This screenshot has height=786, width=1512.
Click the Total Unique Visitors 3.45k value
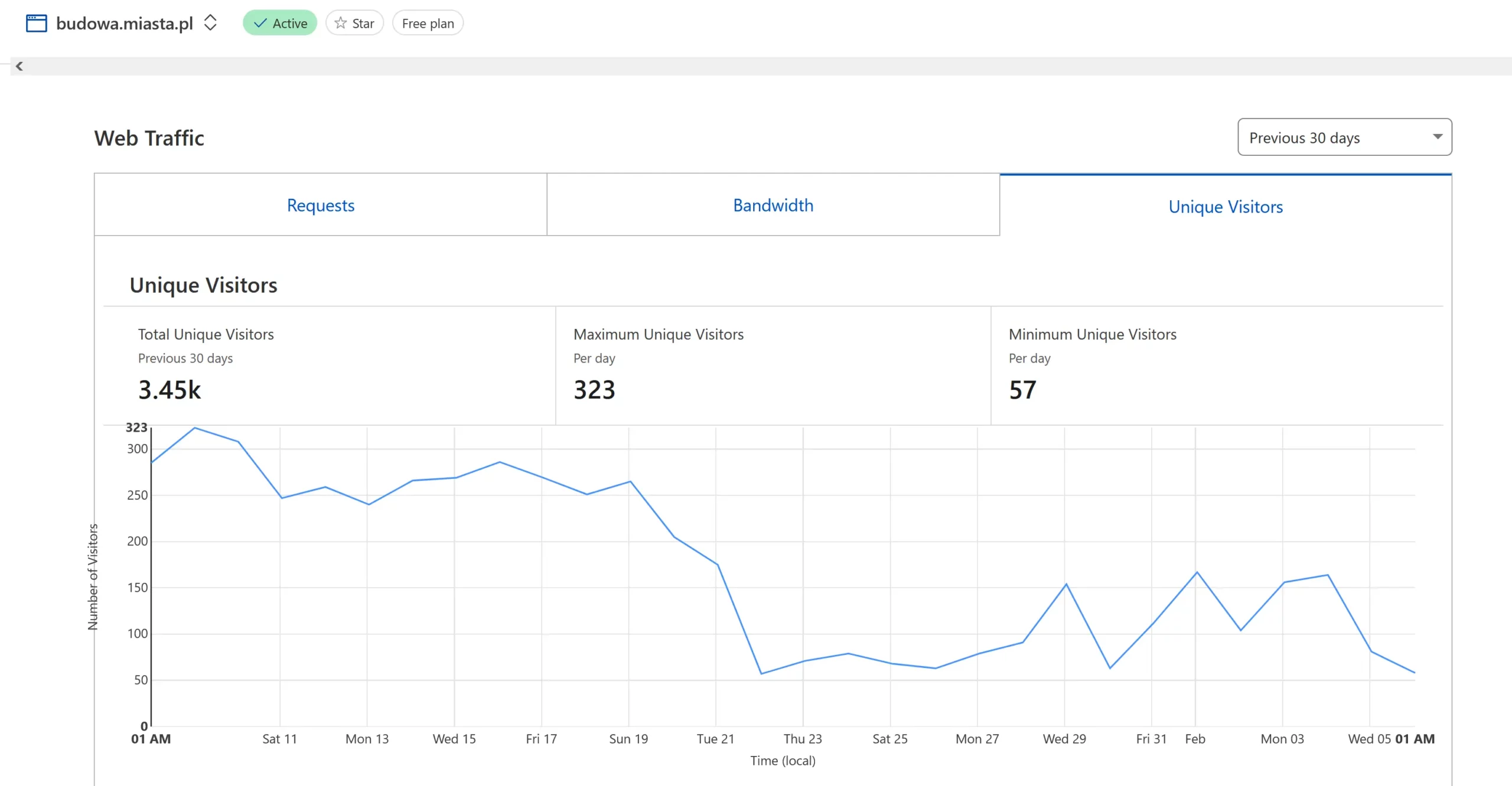(170, 390)
